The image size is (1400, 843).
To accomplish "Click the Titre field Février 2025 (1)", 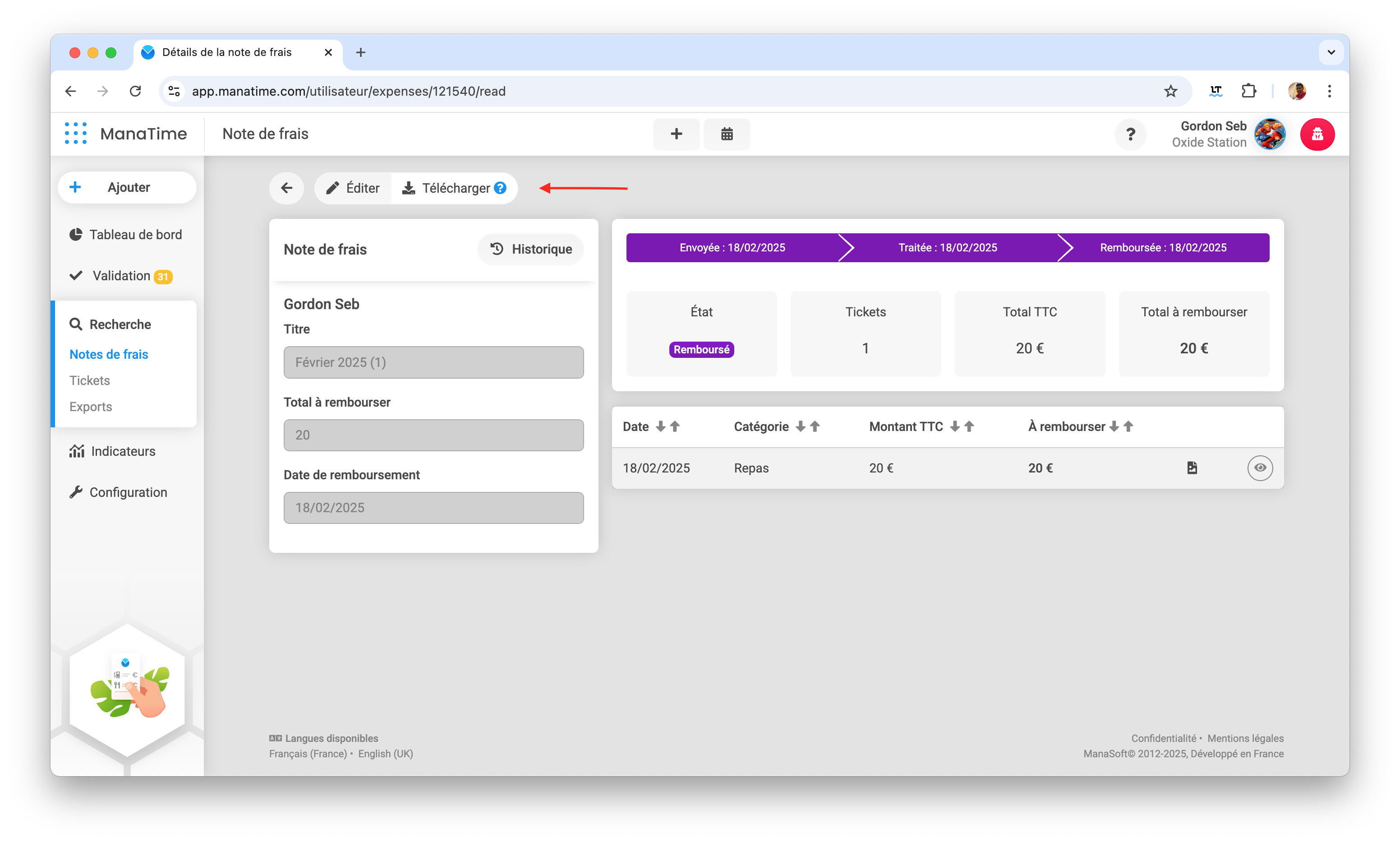I will 434,362.
